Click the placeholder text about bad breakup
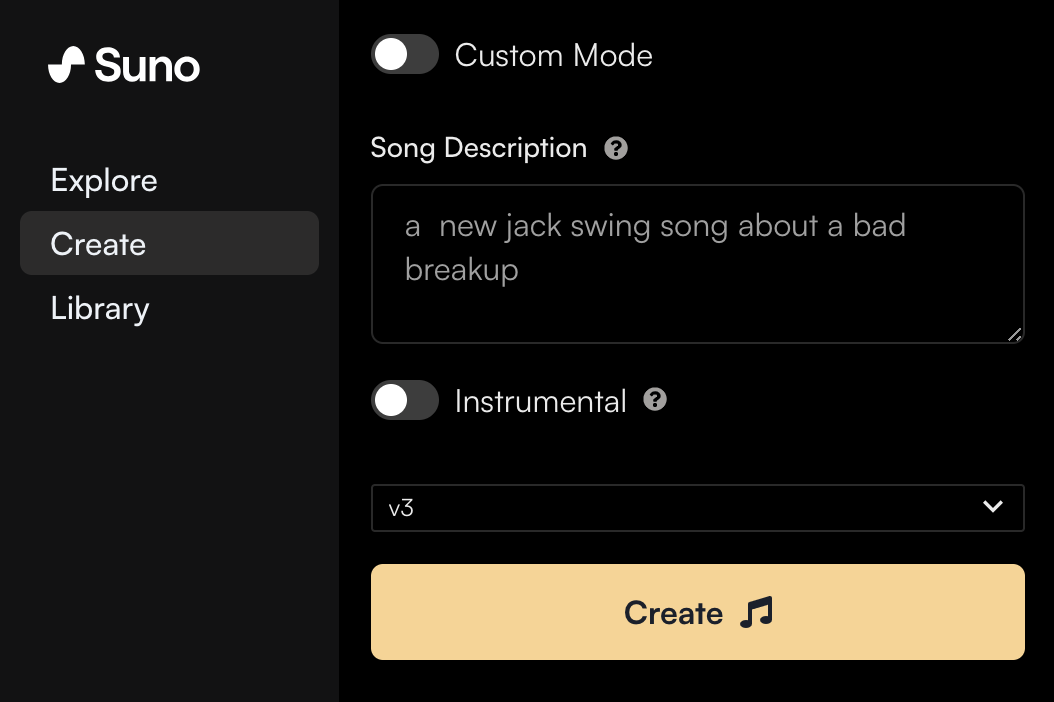Image resolution: width=1054 pixels, height=702 pixels. pyautogui.click(x=655, y=248)
